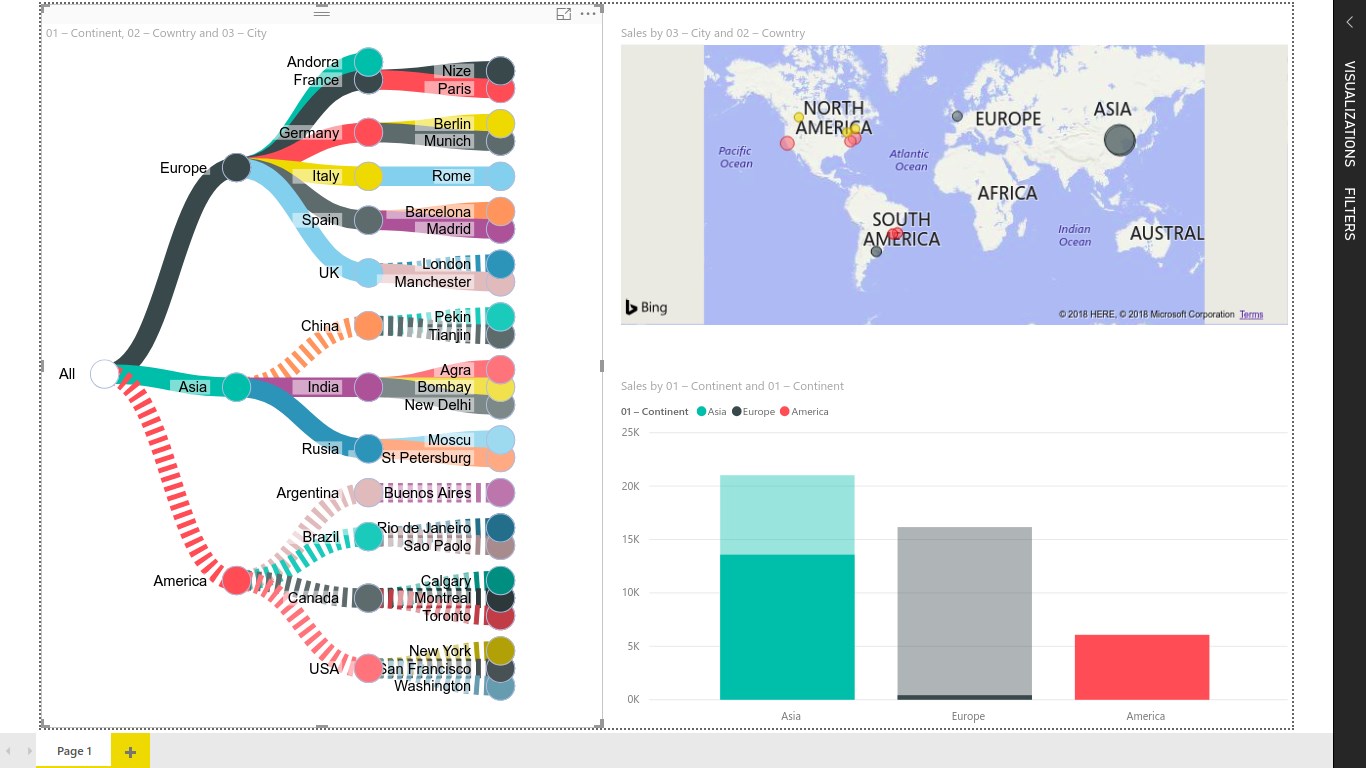Viewport: 1366px width, 768px height.
Task: Click previous page navigation arrow
Action: click(9, 751)
